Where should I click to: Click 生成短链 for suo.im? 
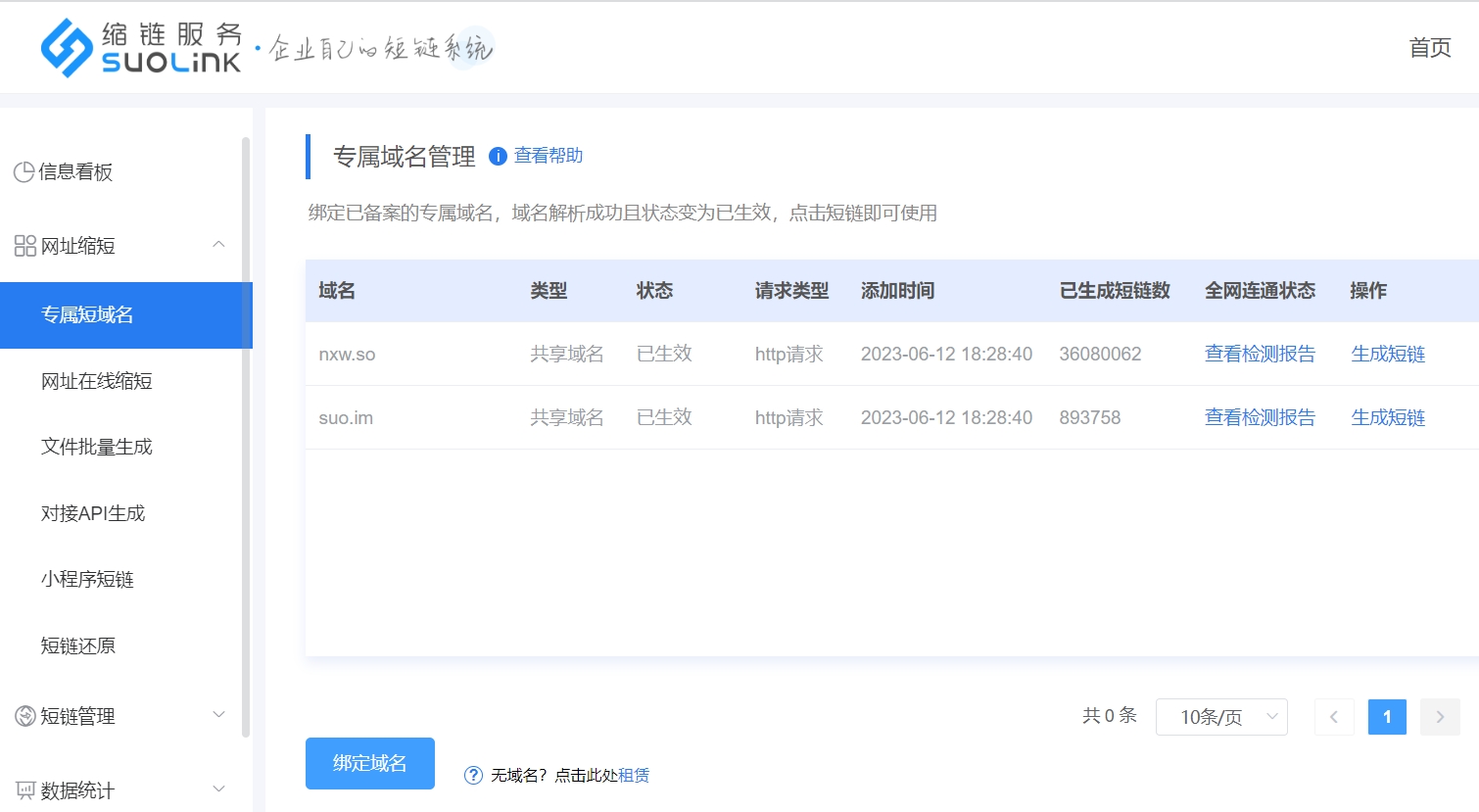[x=1388, y=417]
